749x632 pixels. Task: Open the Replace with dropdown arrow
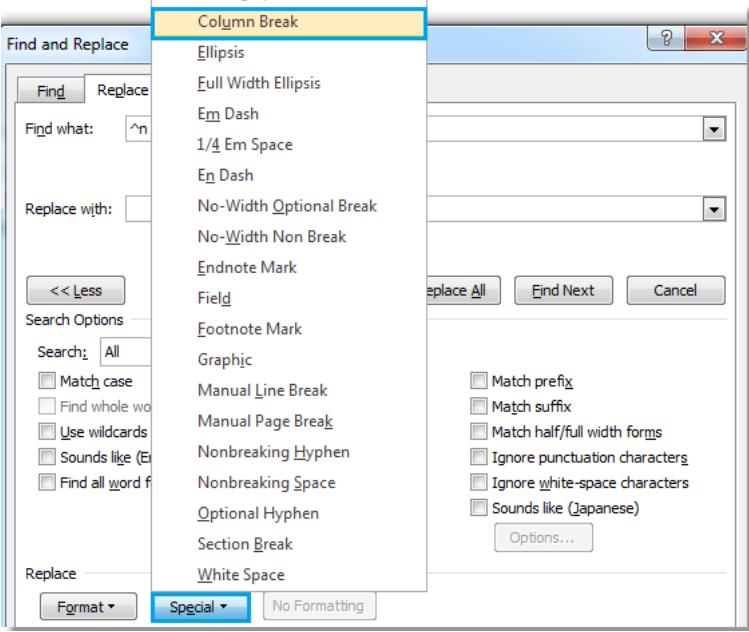[714, 209]
